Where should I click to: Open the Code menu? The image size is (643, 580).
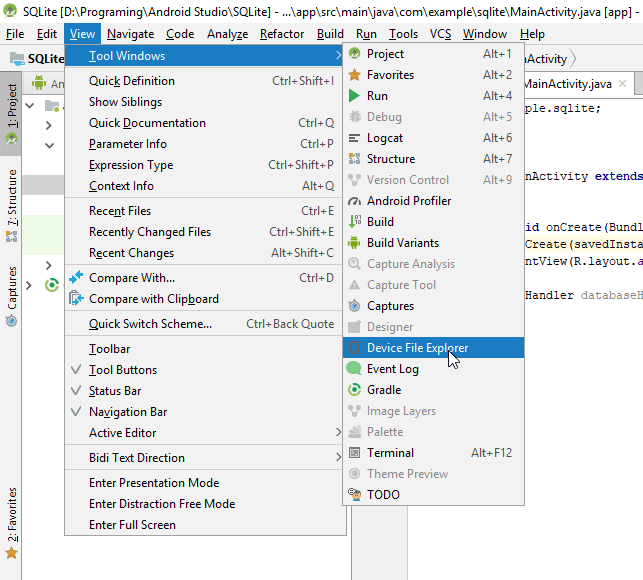180,34
